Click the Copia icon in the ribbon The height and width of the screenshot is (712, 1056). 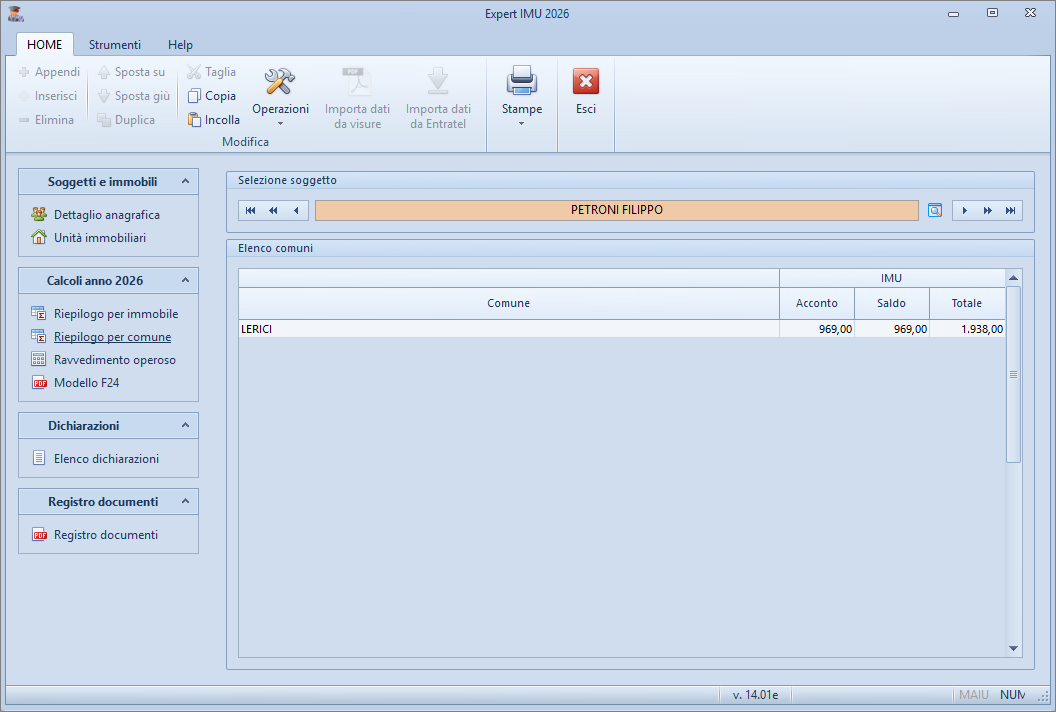pos(195,96)
